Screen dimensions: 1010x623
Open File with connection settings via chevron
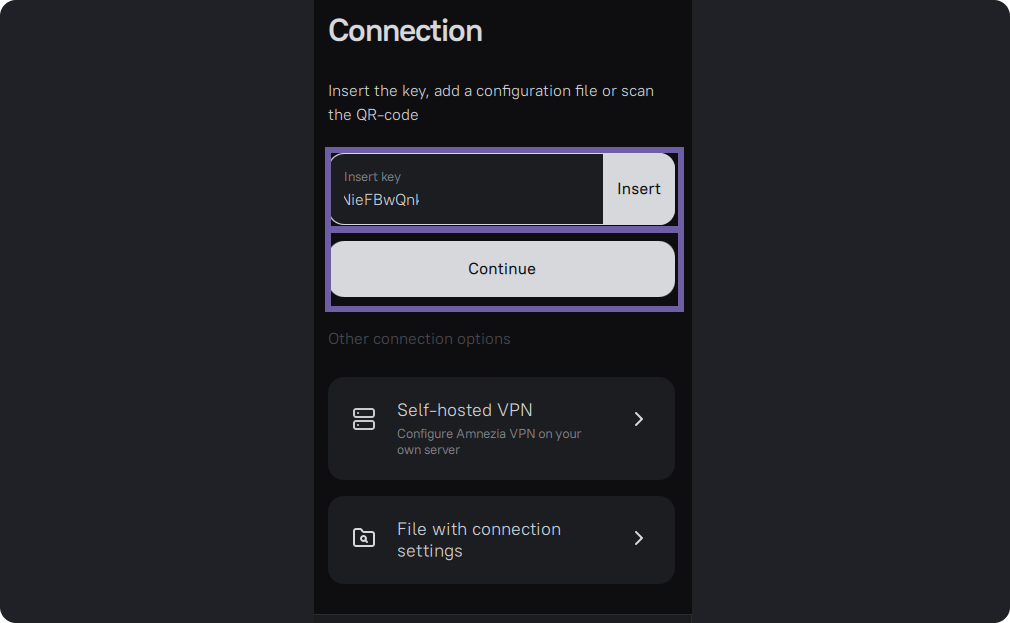(x=639, y=538)
